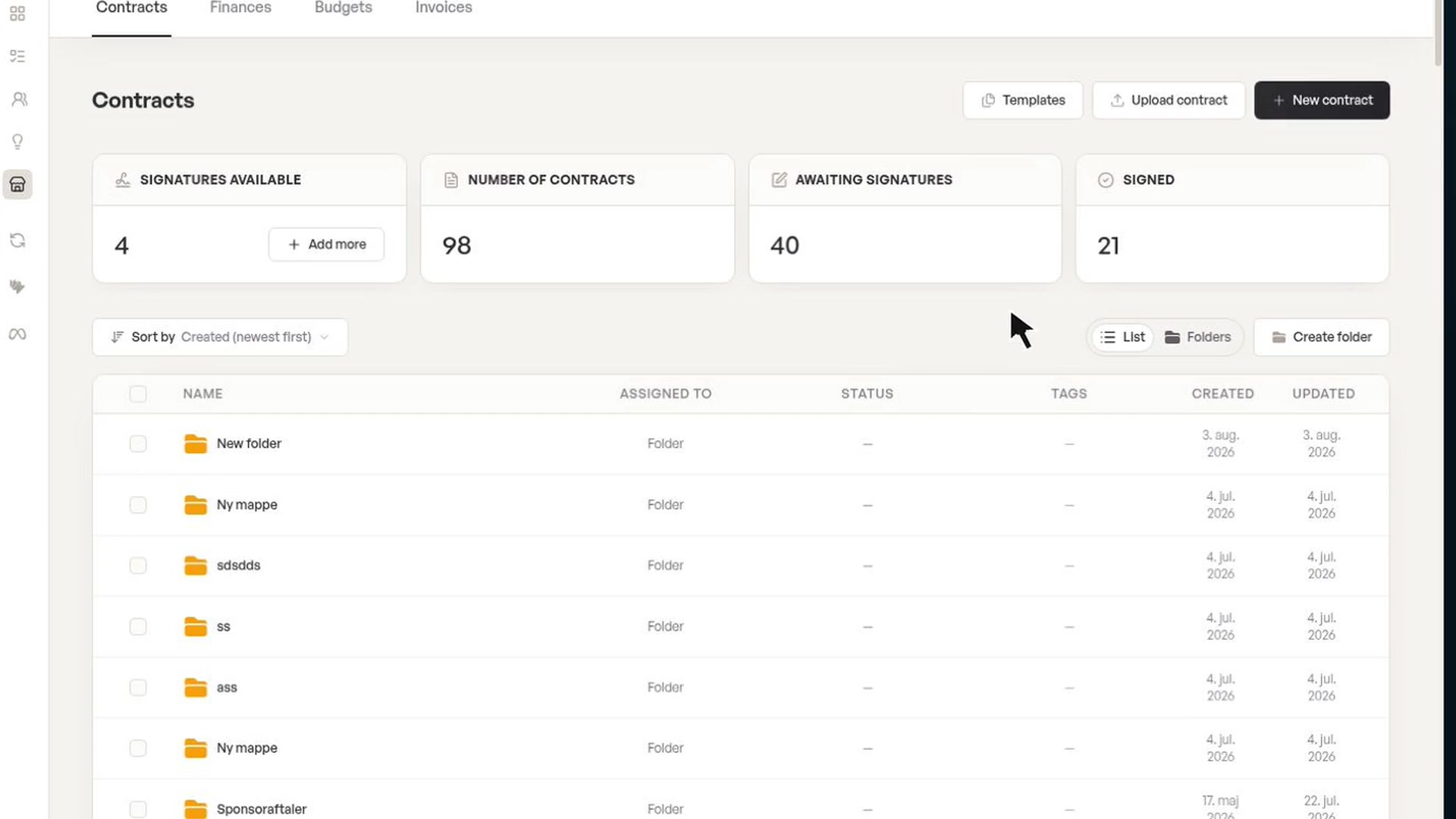Image resolution: width=1456 pixels, height=819 pixels.
Task: Click the CREATED column header
Action: [1222, 394]
